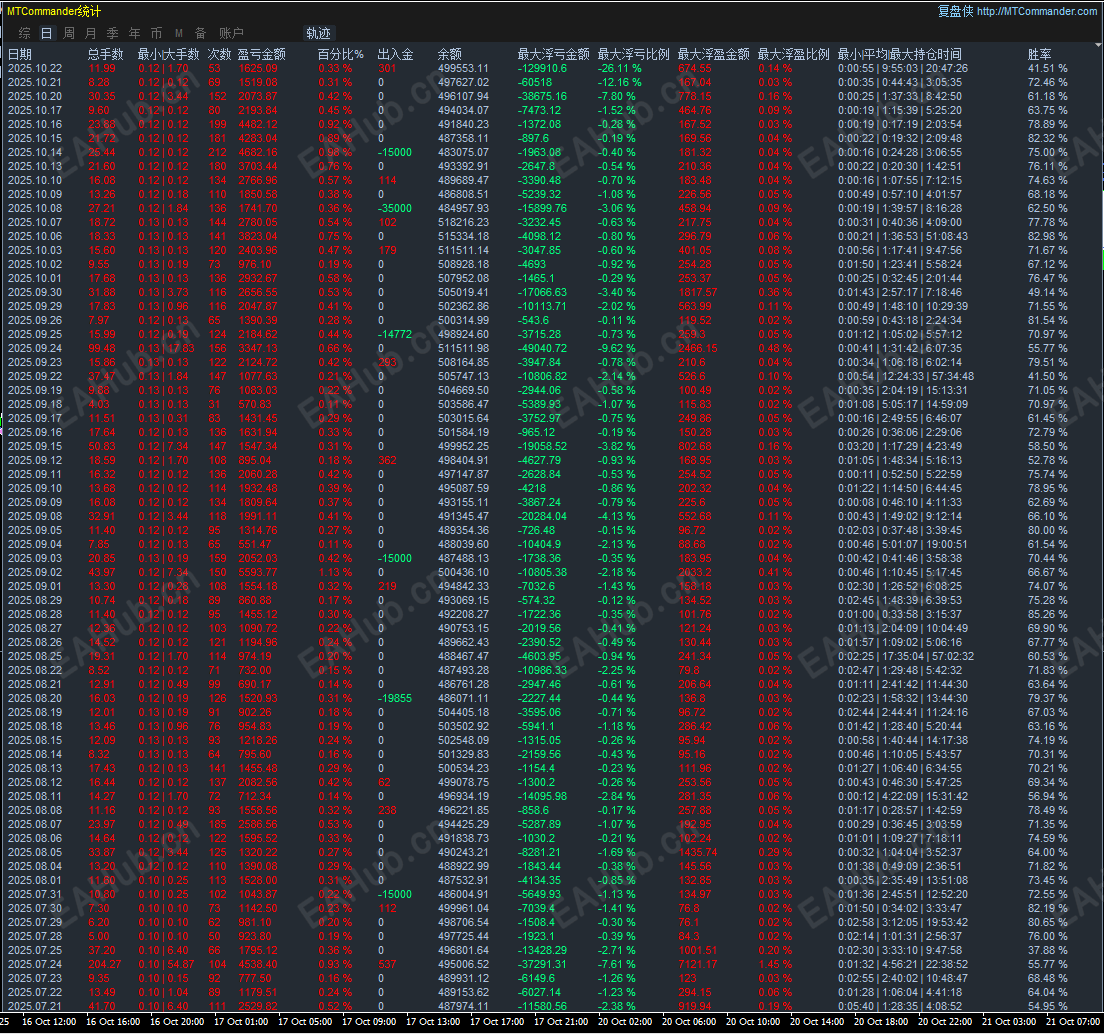Open the M tab
The height and width of the screenshot is (1035, 1104).
pyautogui.click(x=179, y=33)
